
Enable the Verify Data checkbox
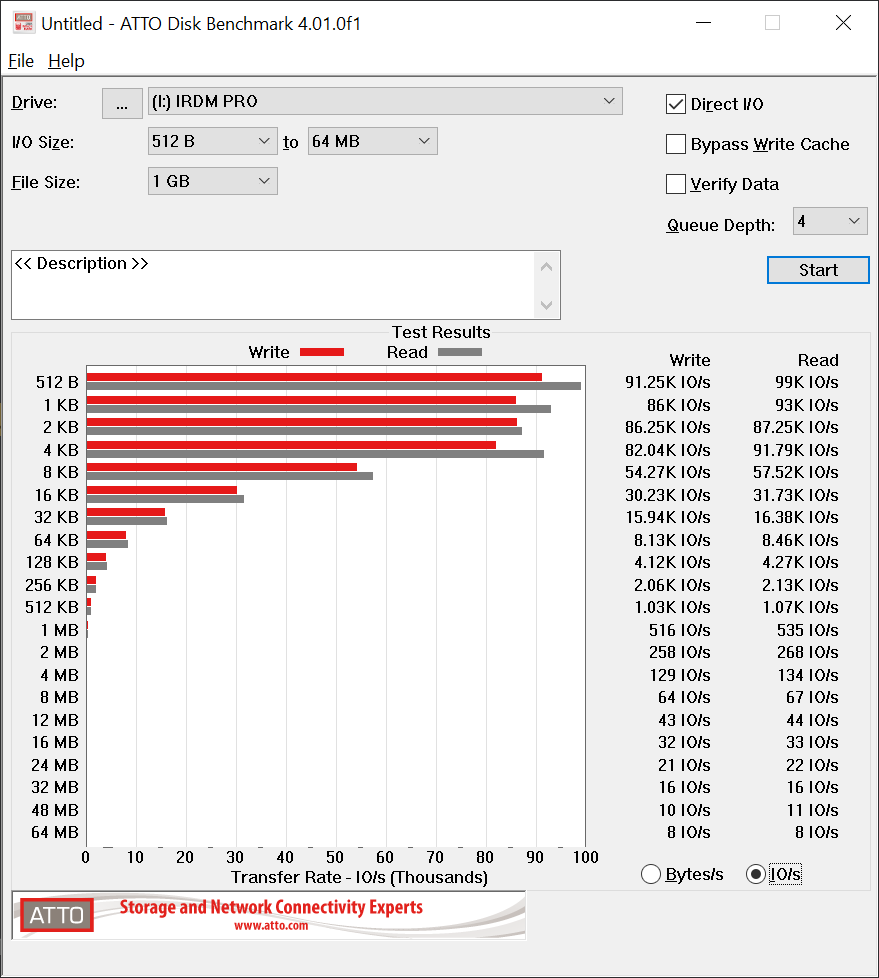676,184
